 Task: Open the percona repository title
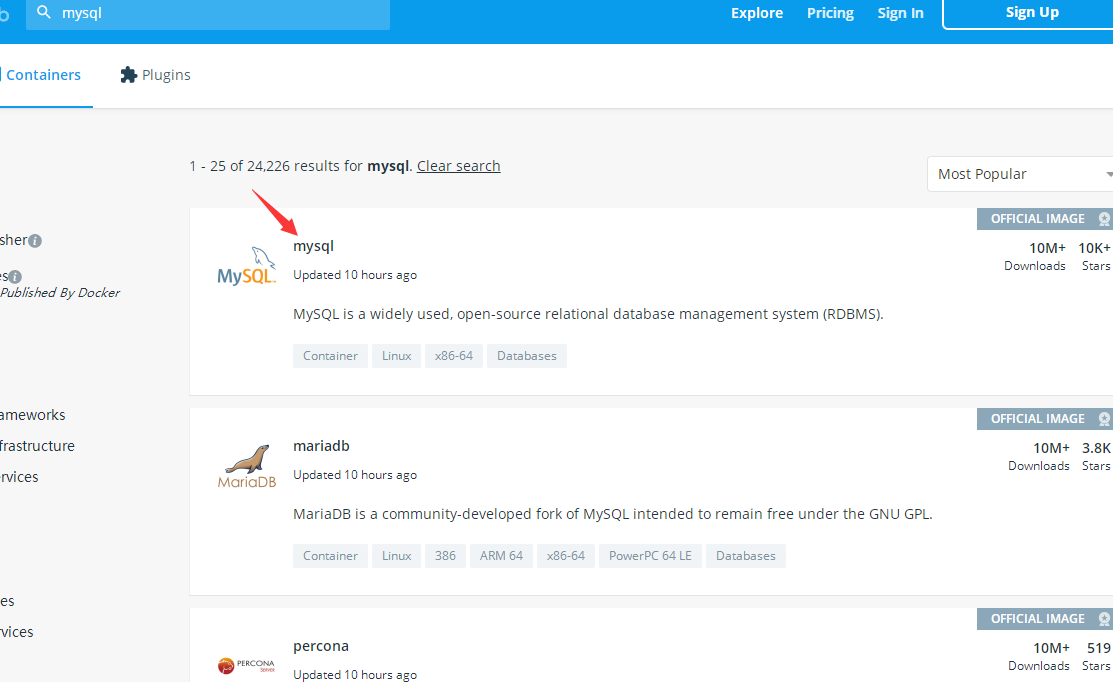point(321,647)
